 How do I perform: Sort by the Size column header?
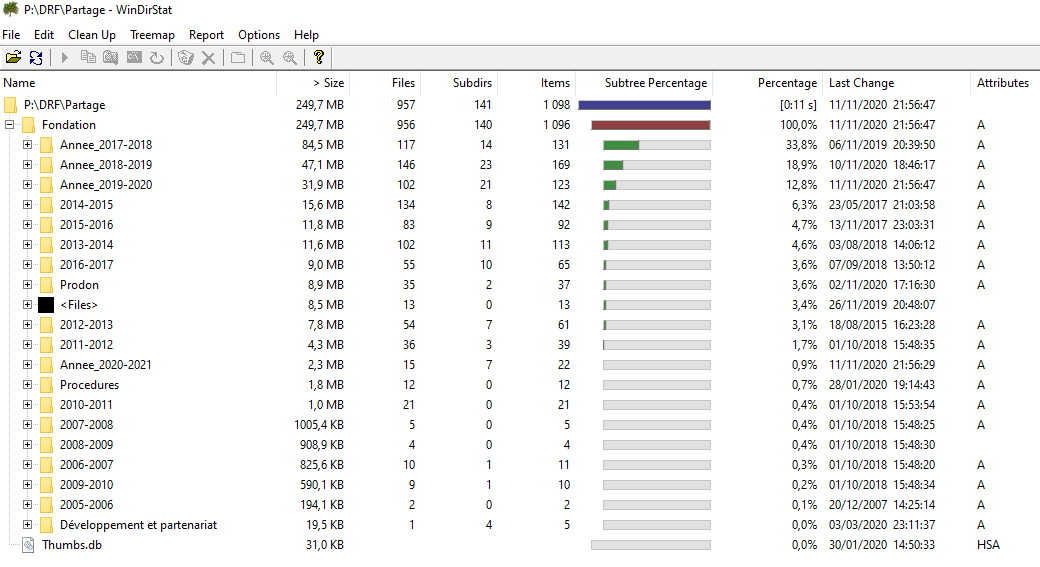click(328, 83)
